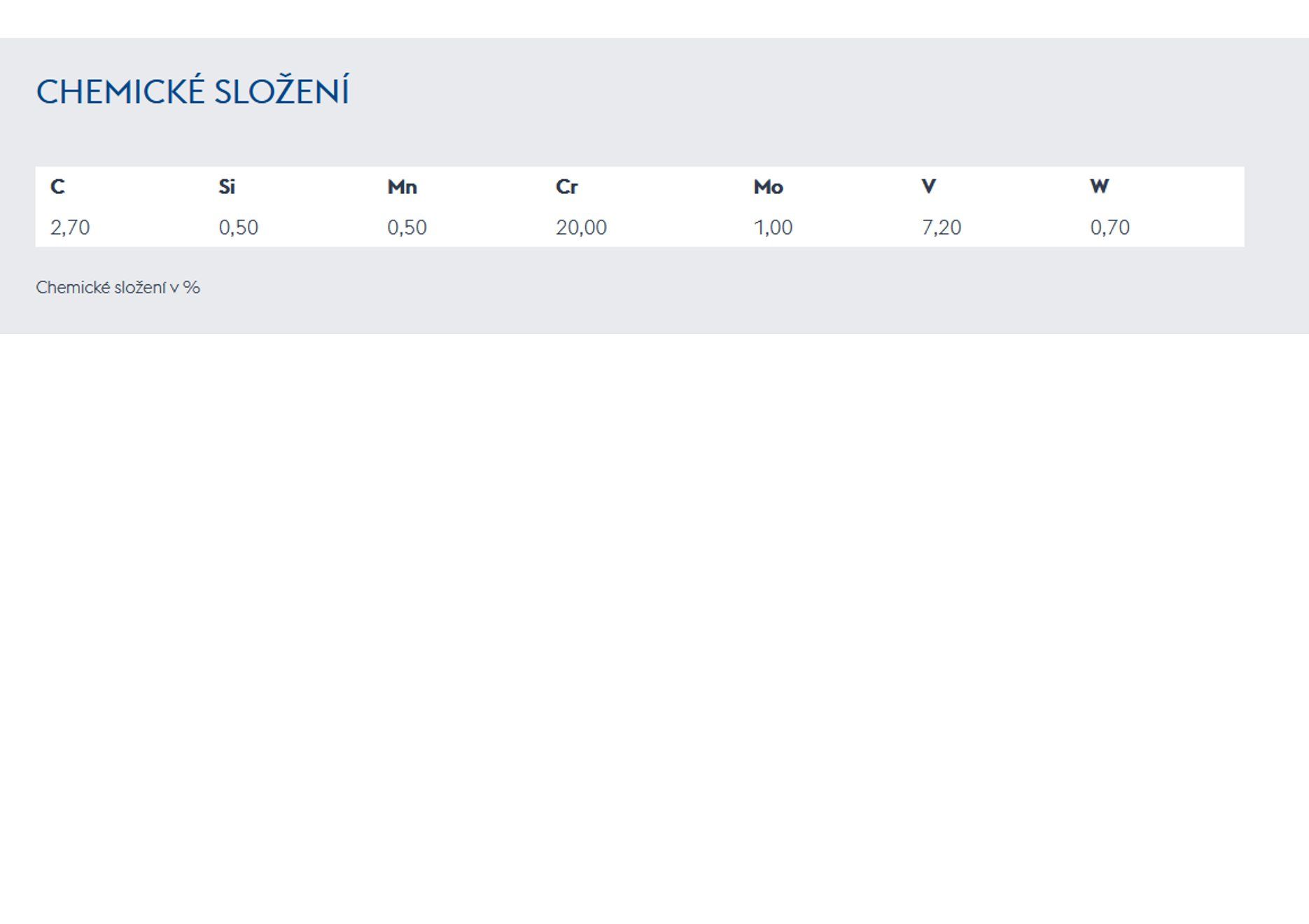Click the Mo column header

tap(768, 187)
